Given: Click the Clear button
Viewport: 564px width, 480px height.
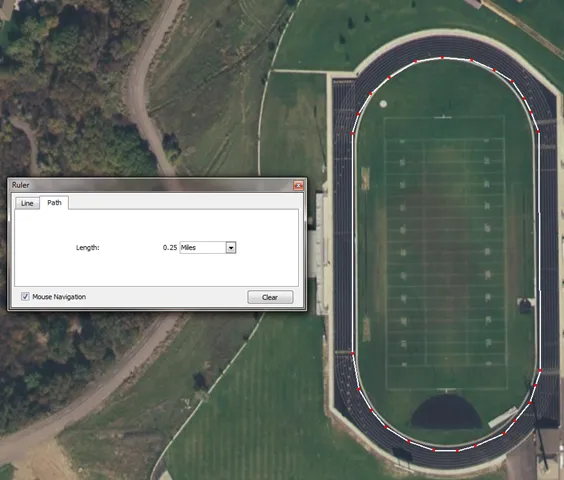Looking at the screenshot, I should pyautogui.click(x=270, y=297).
